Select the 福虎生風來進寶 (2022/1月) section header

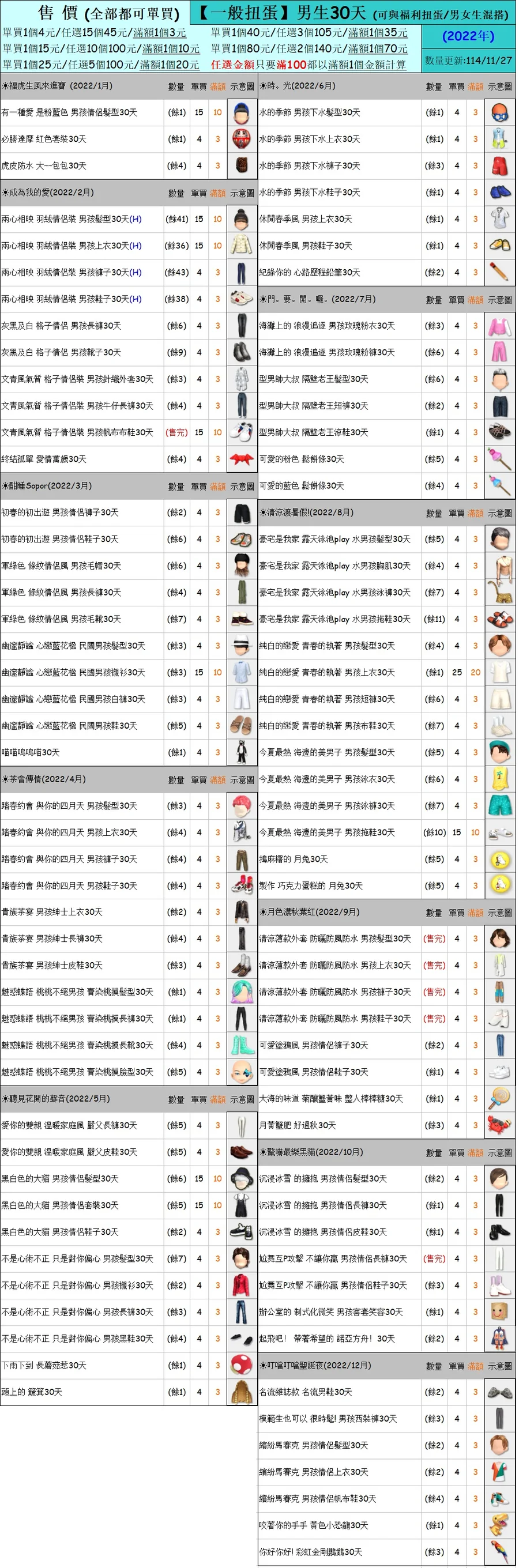pyautogui.click(x=58, y=86)
